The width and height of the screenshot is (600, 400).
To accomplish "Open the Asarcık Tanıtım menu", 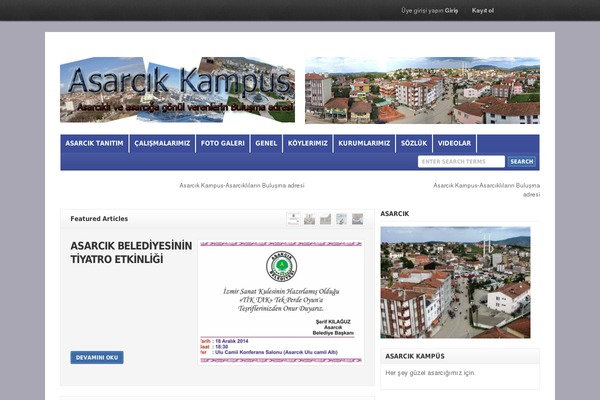I will tap(94, 143).
